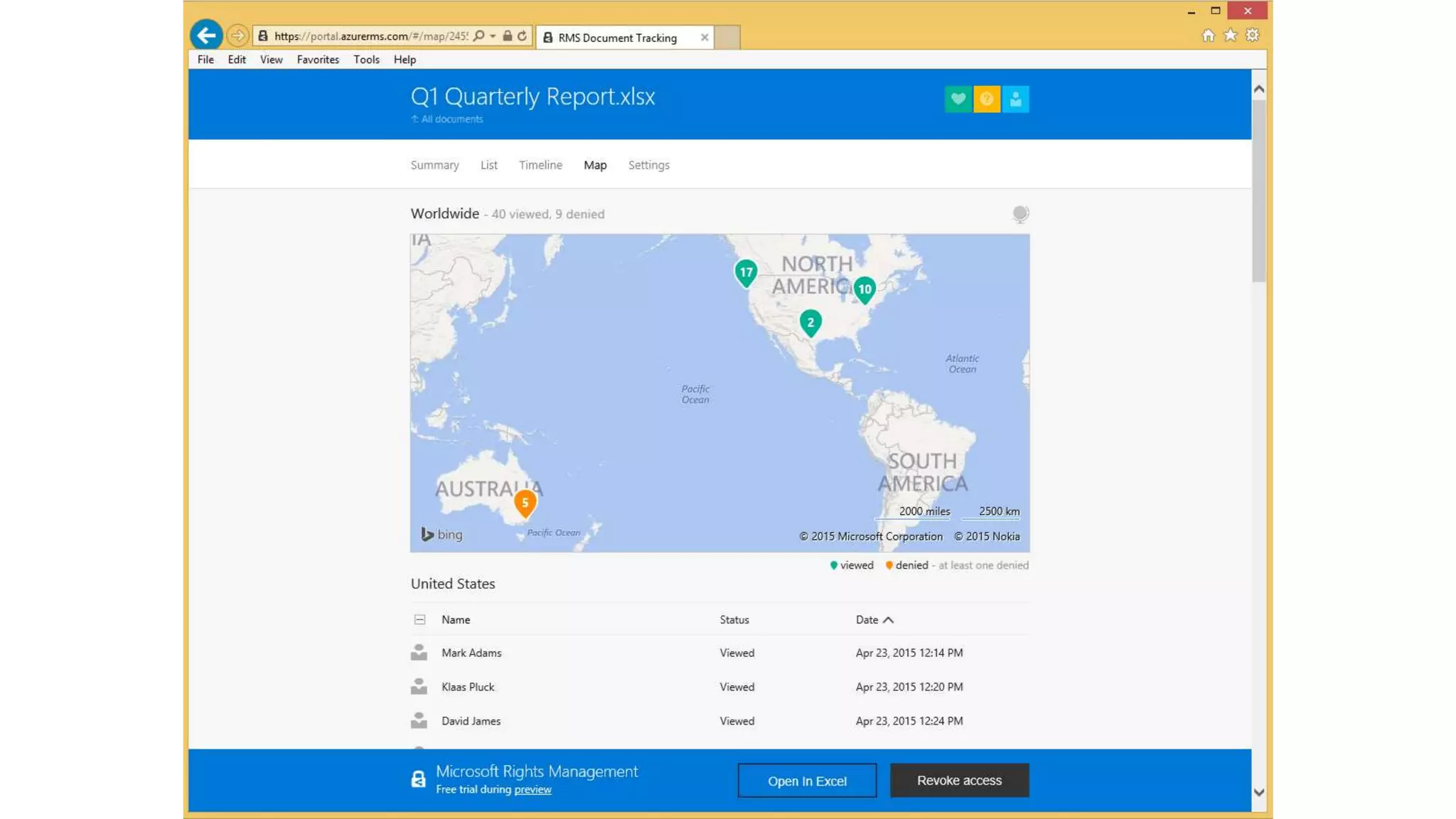Switch to the Summary tab
This screenshot has height=819, width=1456.
(x=434, y=165)
